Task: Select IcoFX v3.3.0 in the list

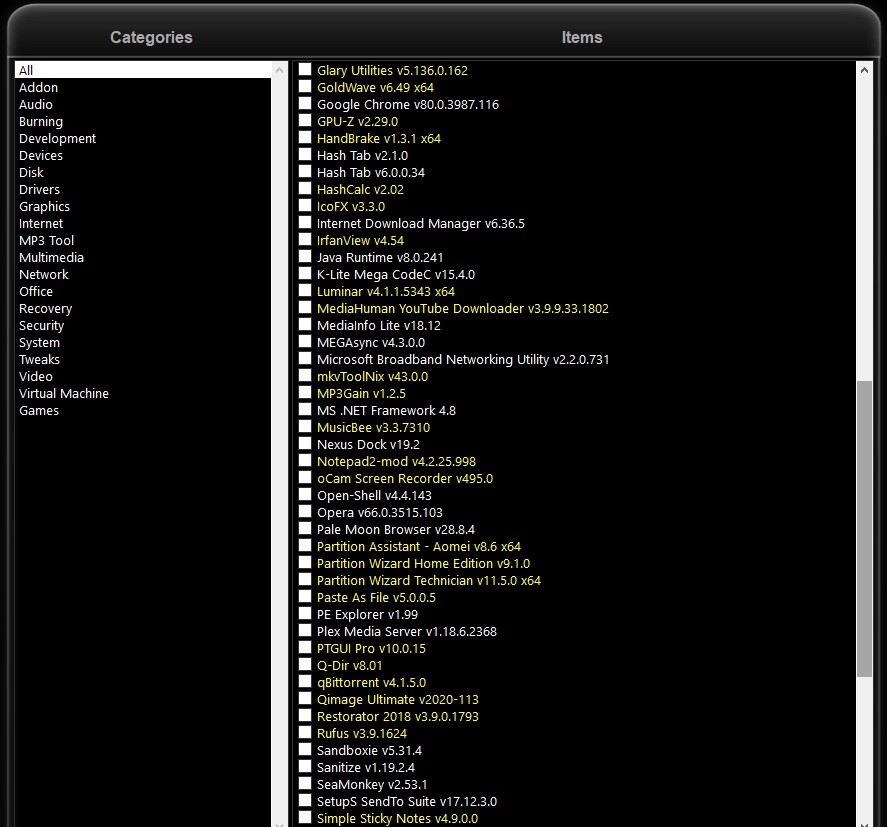Action: click(x=351, y=206)
